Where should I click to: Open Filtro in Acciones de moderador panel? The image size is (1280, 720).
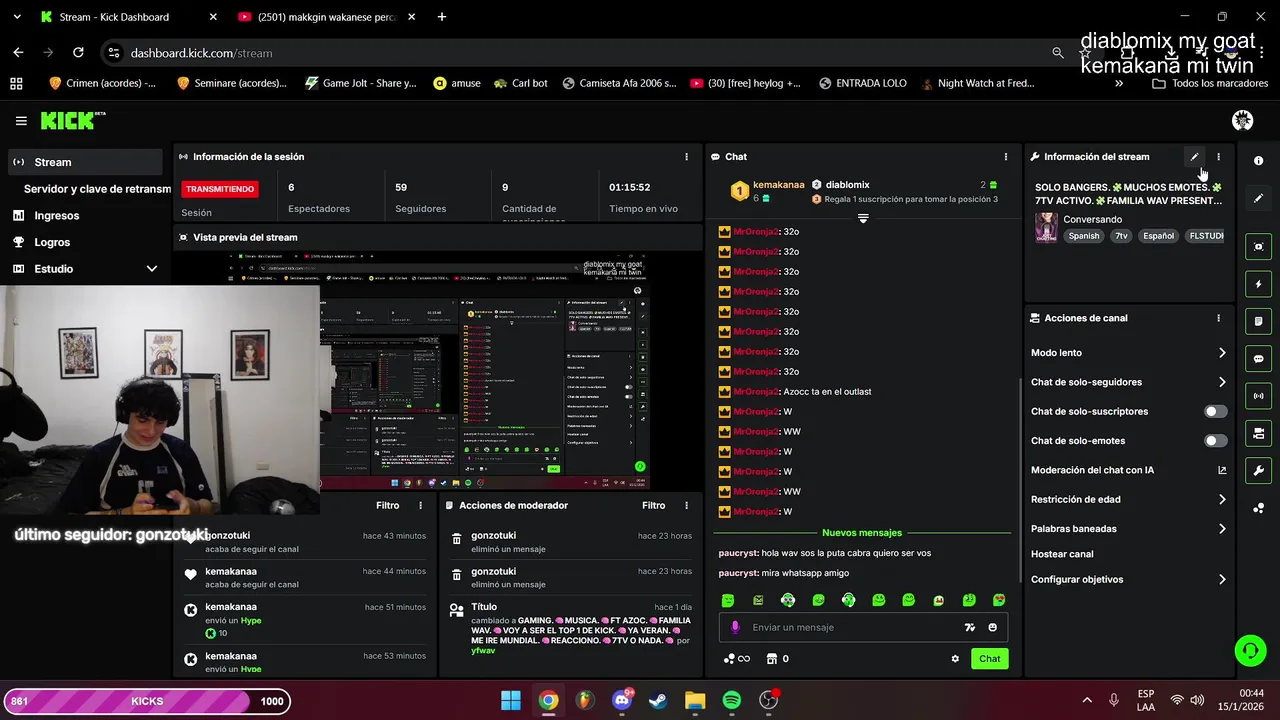pyautogui.click(x=653, y=506)
